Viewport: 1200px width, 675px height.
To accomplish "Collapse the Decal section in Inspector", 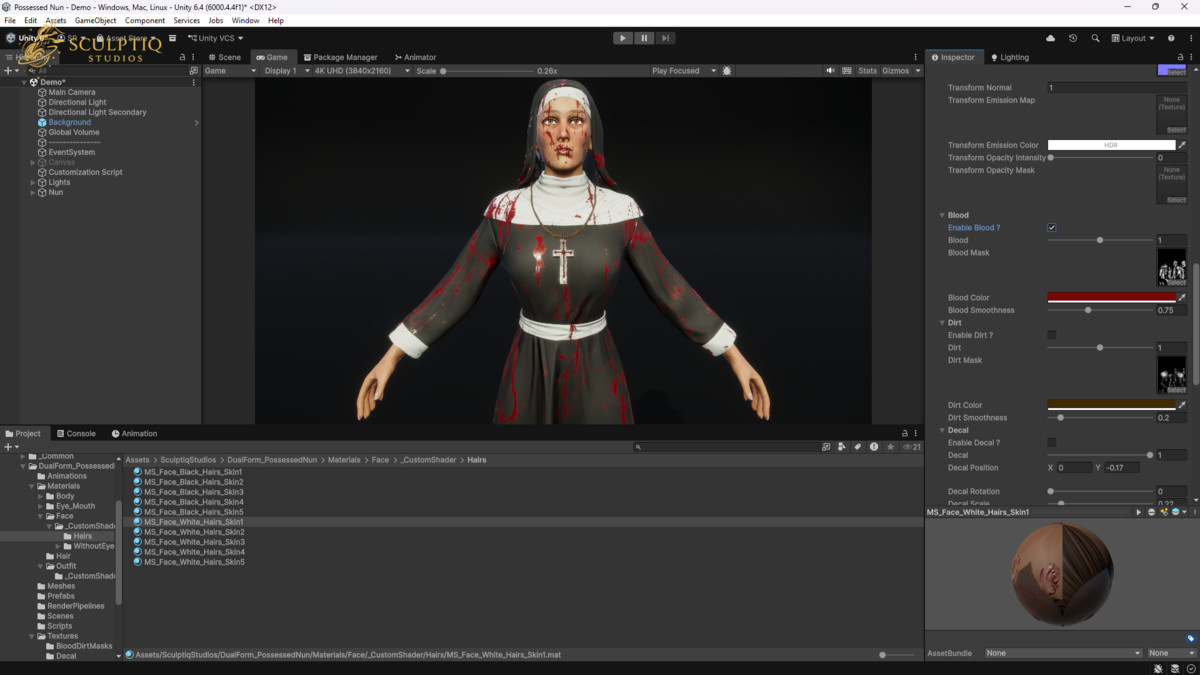I will click(x=942, y=430).
